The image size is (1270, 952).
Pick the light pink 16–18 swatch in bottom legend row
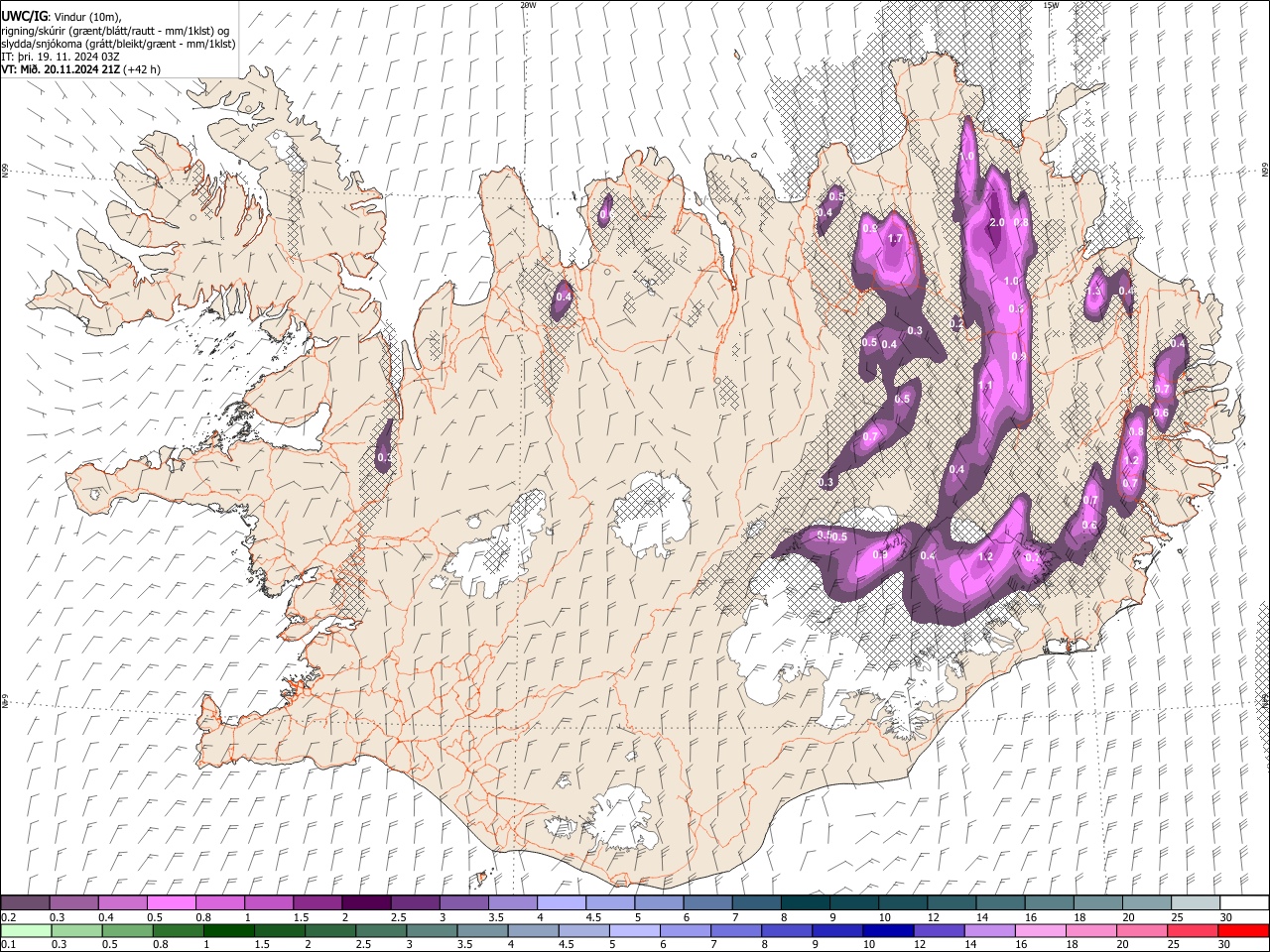(1041, 931)
